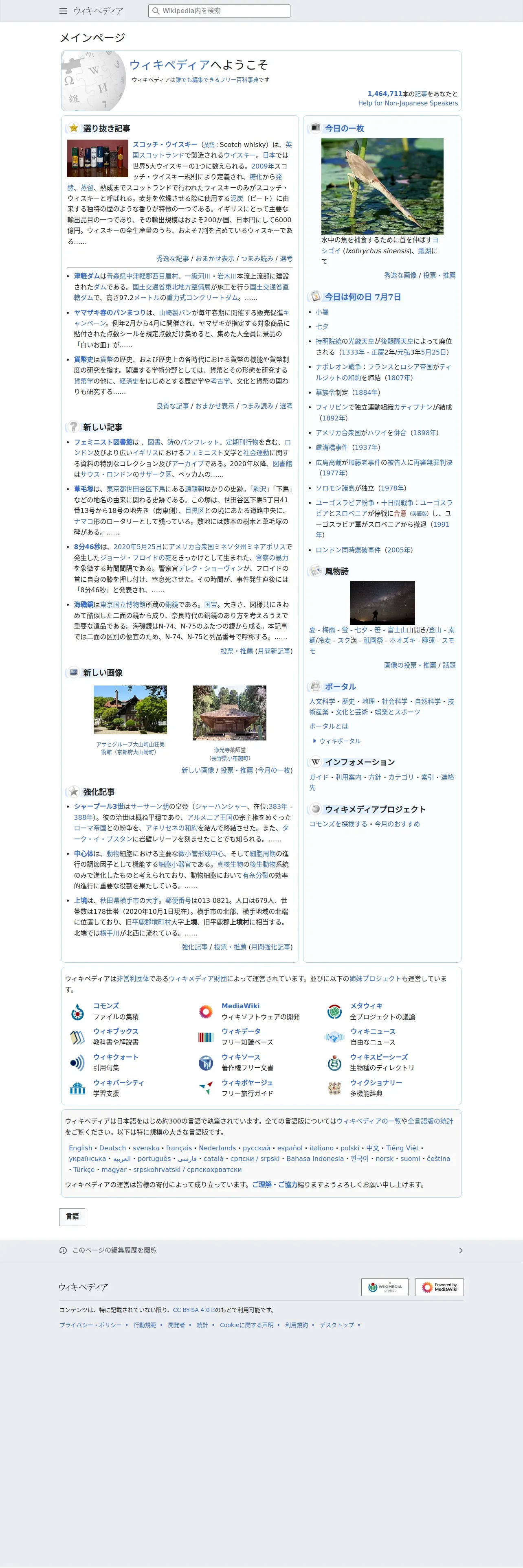Click the Wikipedia search field
This screenshot has width=523, height=1568.
click(x=219, y=11)
